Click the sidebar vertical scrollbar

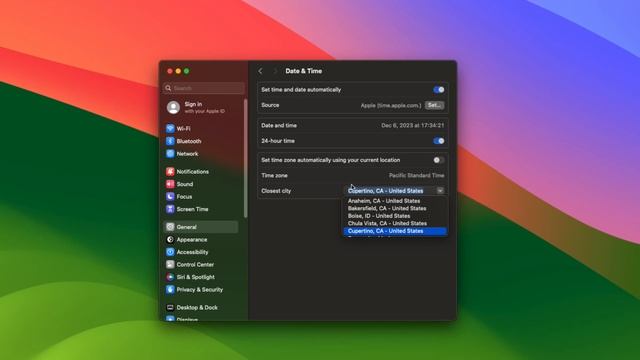pos(245,158)
